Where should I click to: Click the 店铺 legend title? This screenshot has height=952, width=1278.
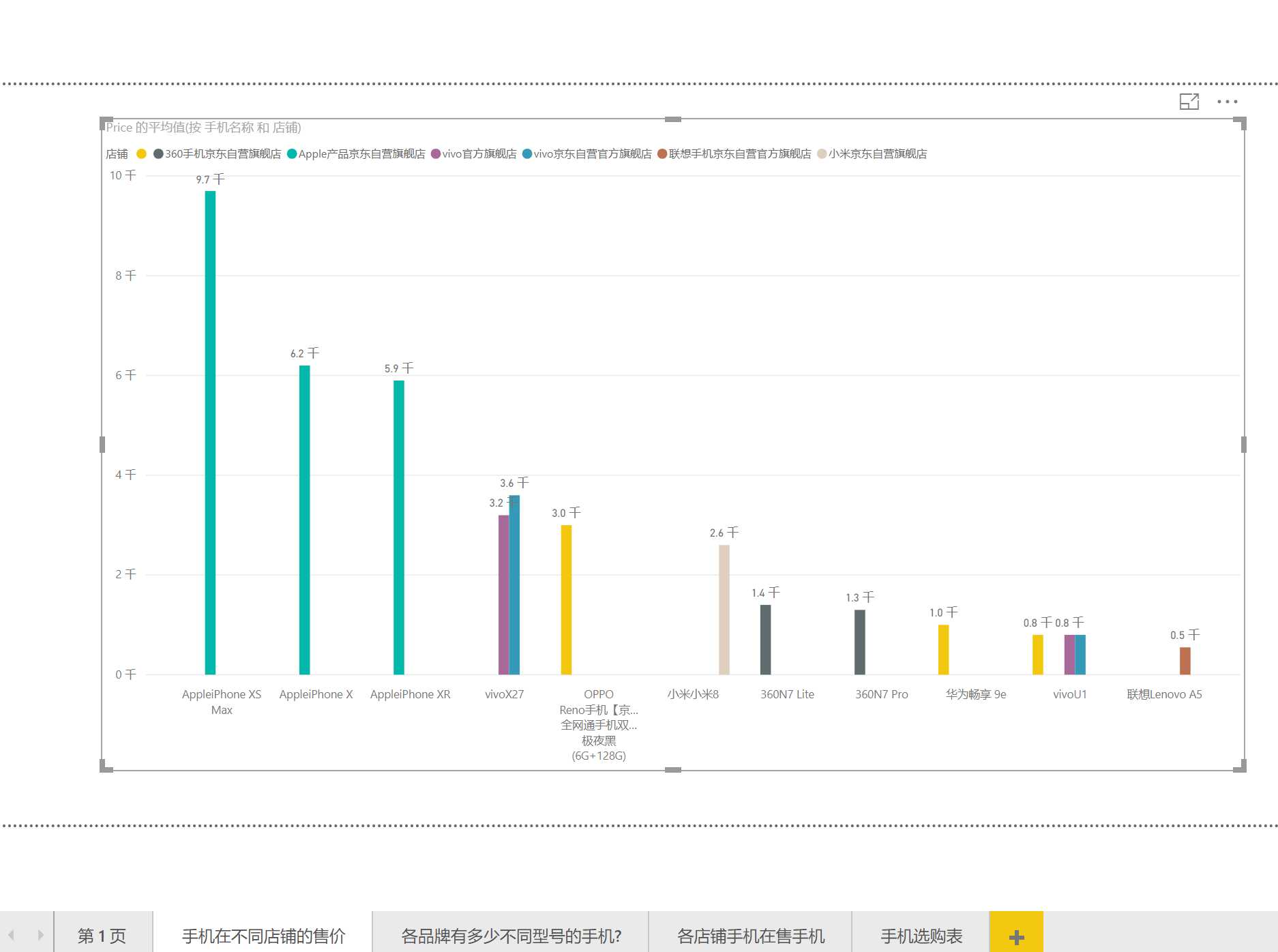coord(117,153)
